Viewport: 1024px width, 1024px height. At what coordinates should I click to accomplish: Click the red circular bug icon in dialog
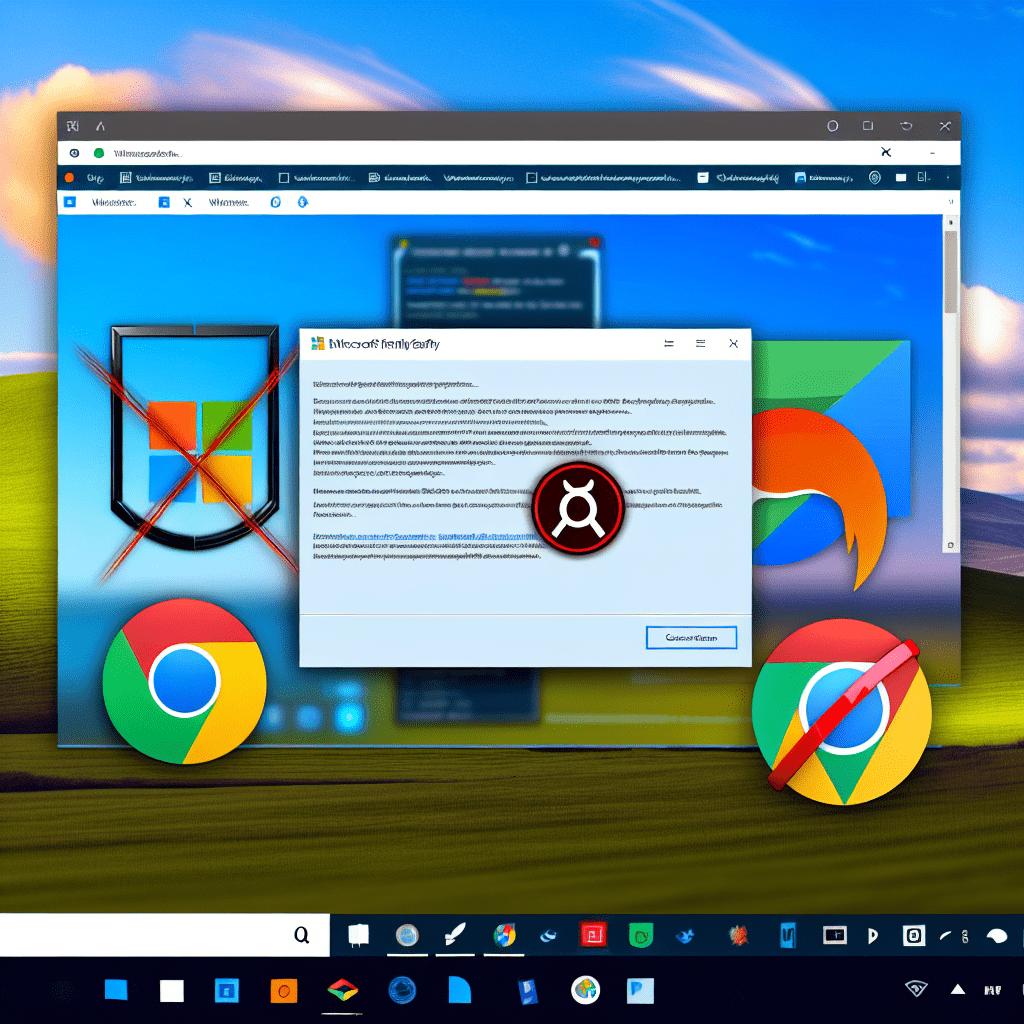point(577,507)
